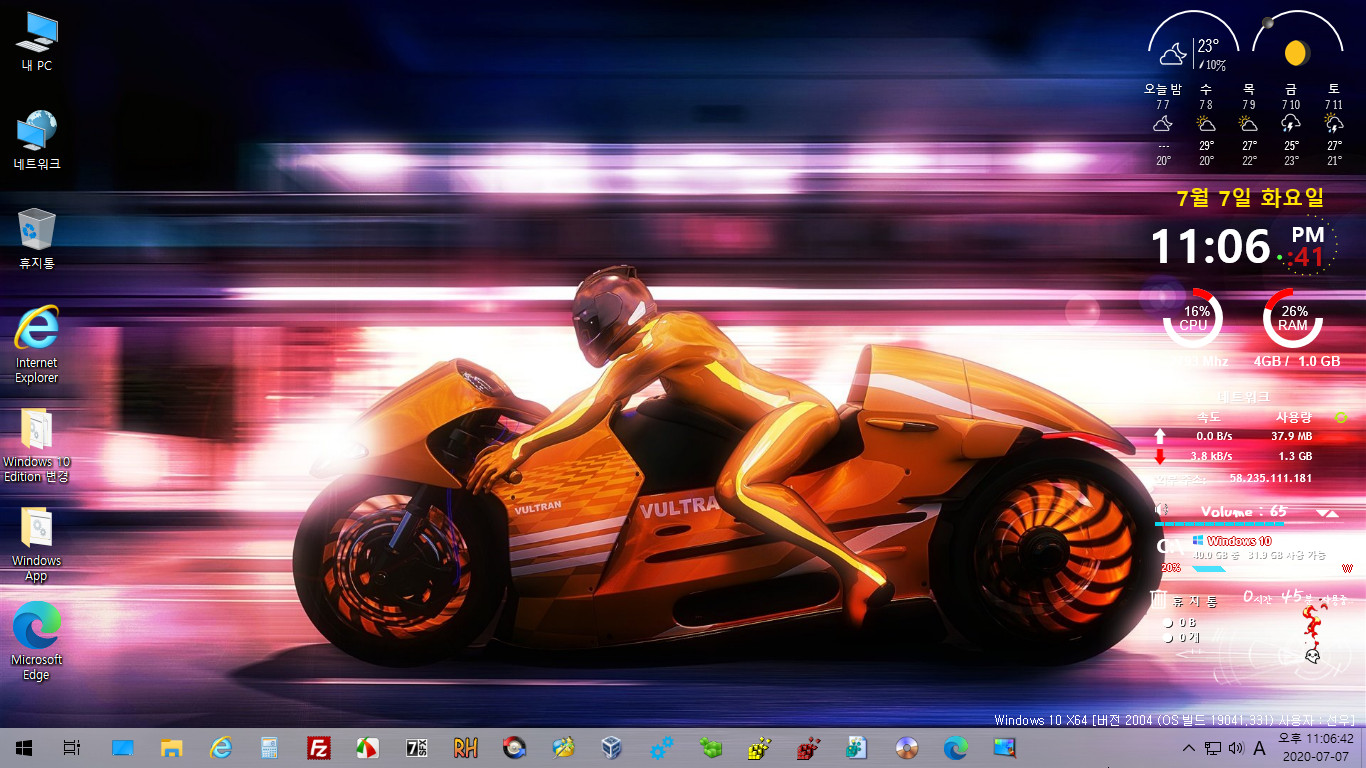Click the blue desktop monitor taskbar icon
Image resolution: width=1366 pixels, height=768 pixels.
tap(122, 747)
